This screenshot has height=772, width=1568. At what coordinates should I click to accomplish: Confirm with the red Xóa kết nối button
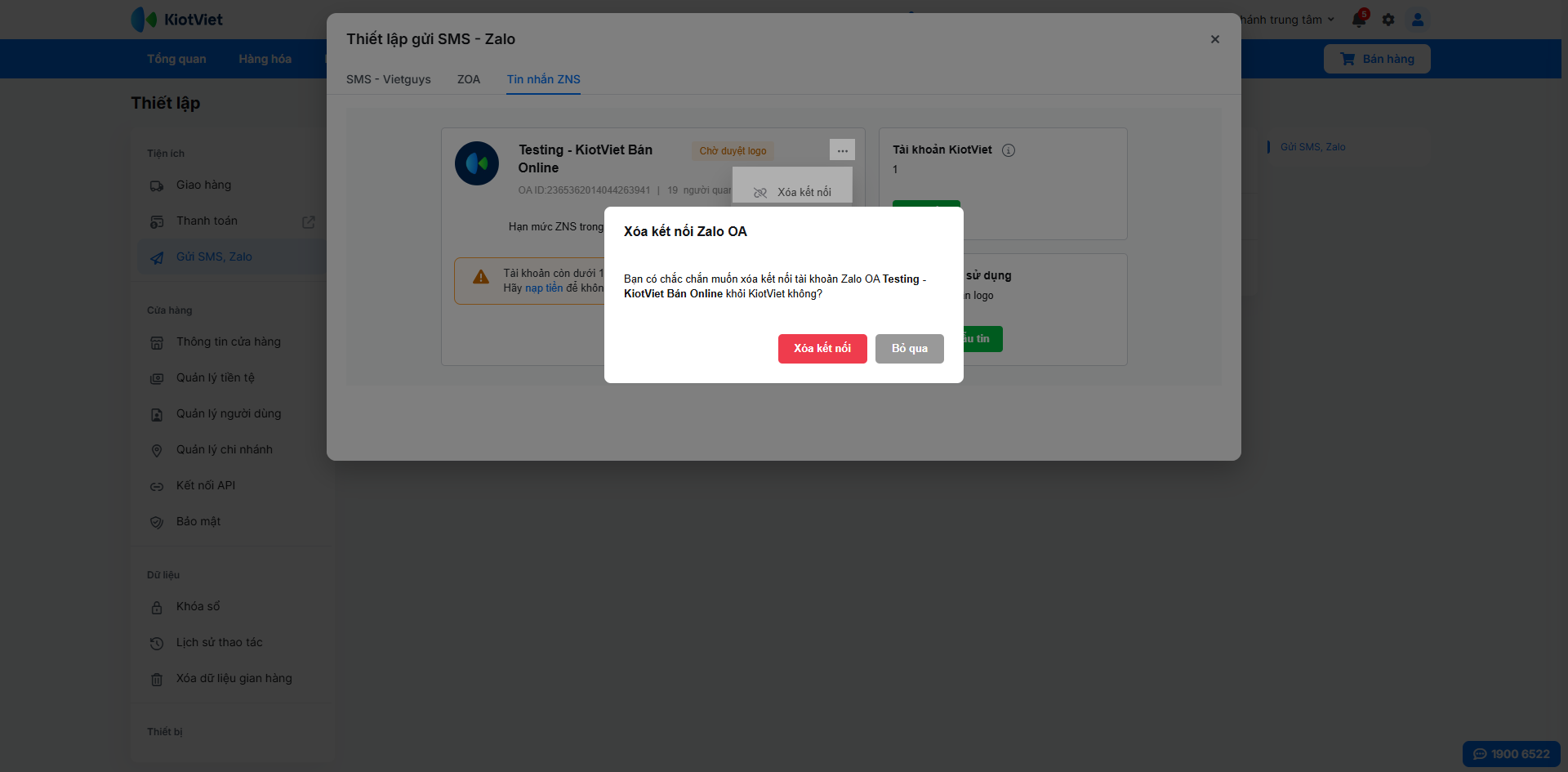(x=822, y=349)
